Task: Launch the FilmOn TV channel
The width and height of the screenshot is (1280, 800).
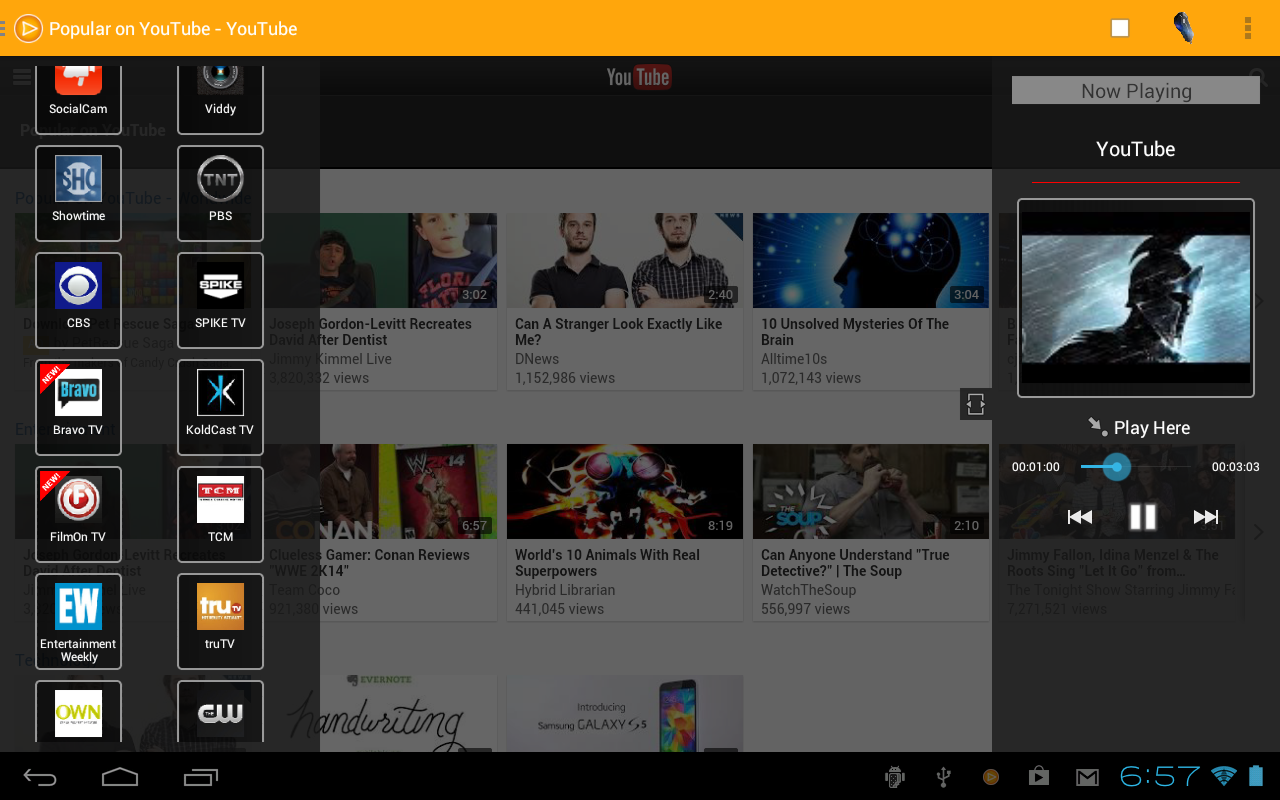Action: tap(78, 514)
